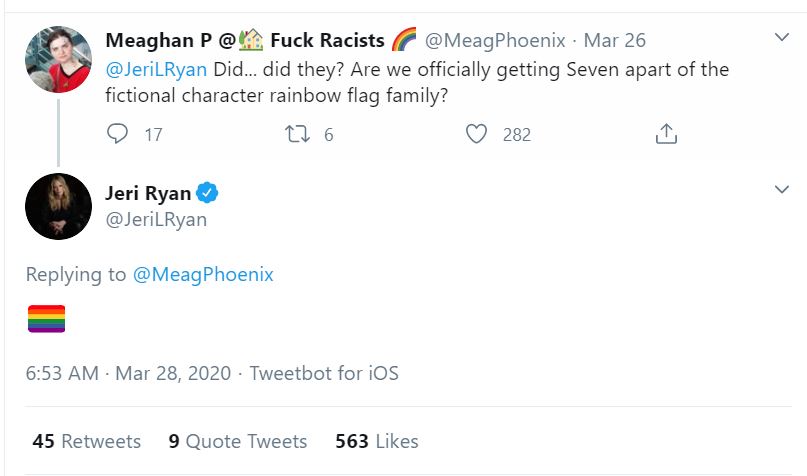Follow the @MeagPhoenix link in Replying to
This screenshot has width=807, height=476.
click(x=203, y=274)
